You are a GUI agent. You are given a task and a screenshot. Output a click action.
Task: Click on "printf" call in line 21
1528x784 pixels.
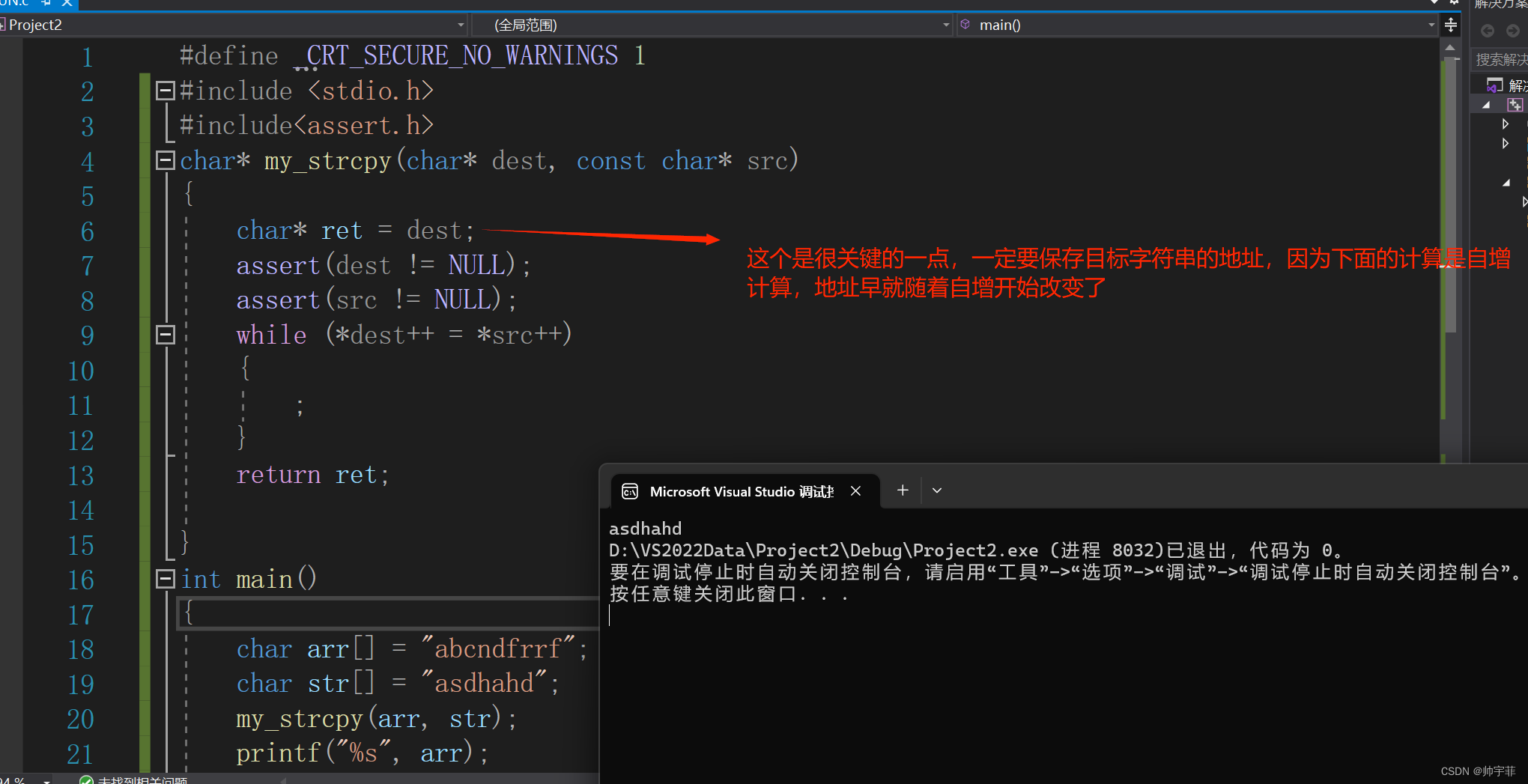(x=279, y=753)
